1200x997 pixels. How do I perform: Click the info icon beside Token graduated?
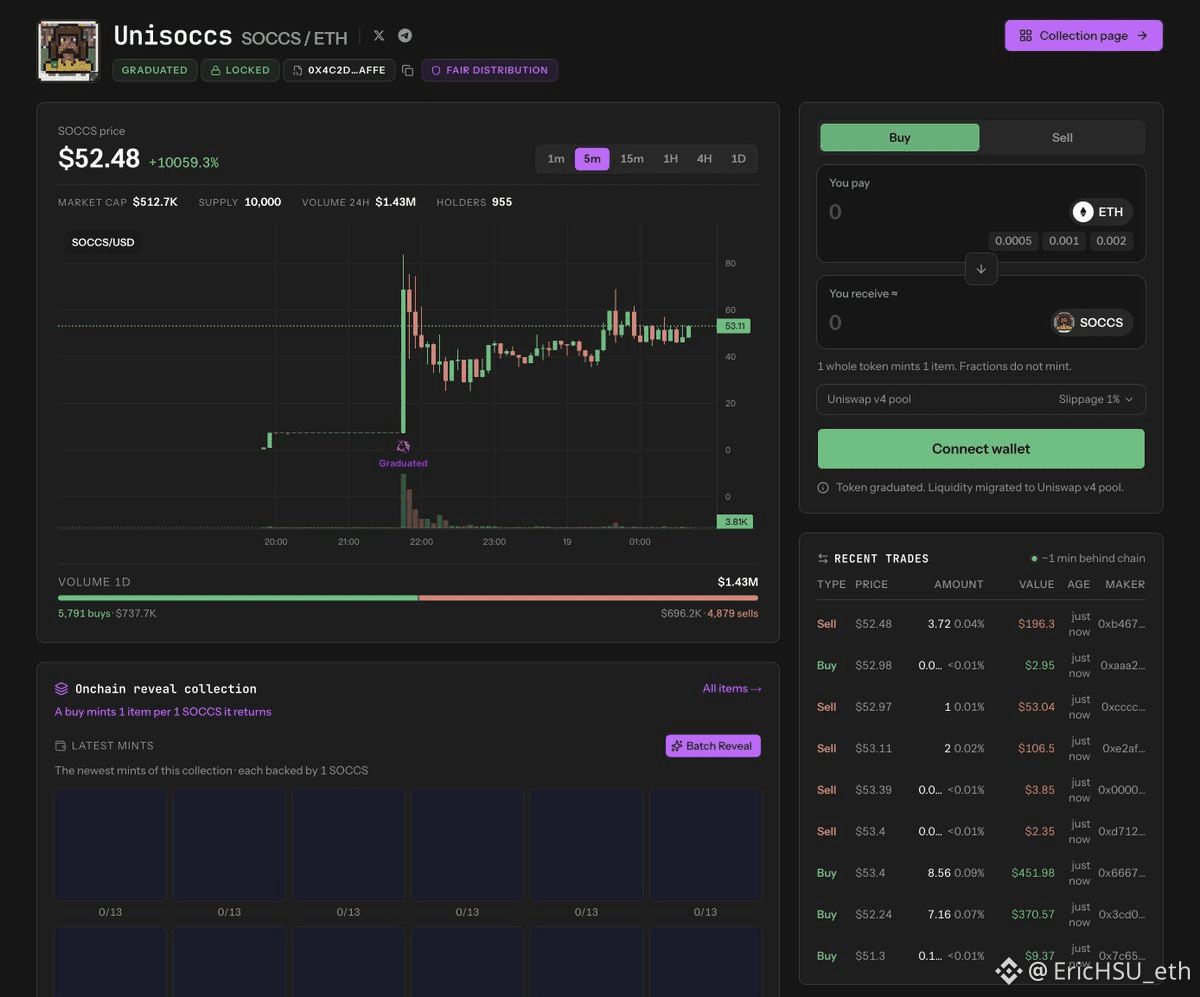point(823,488)
